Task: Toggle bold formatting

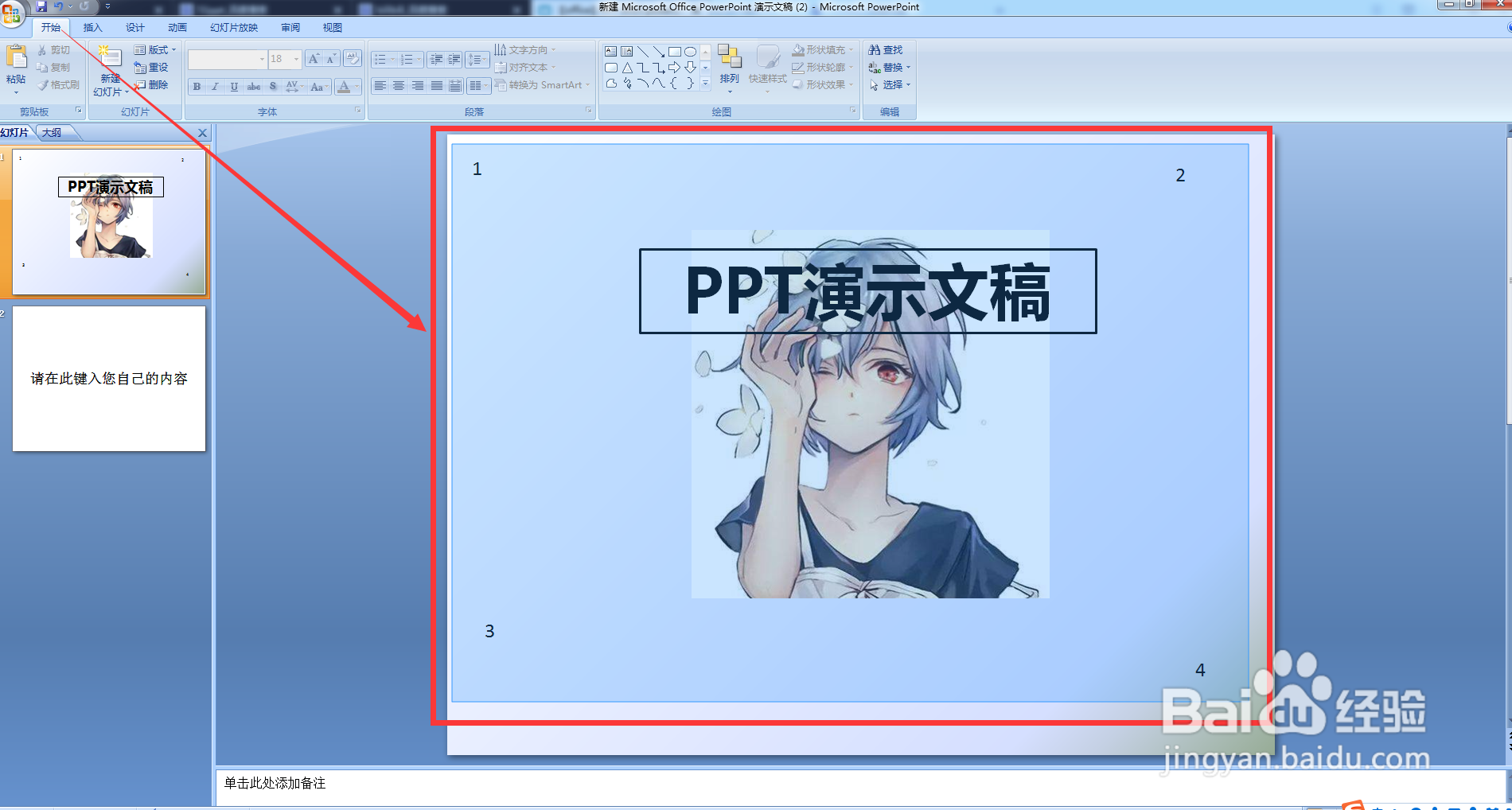Action: (197, 86)
